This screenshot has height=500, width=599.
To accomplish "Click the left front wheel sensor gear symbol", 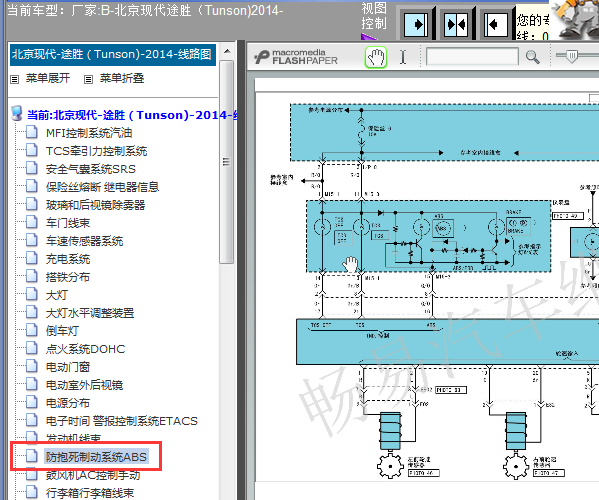I will tap(390, 466).
